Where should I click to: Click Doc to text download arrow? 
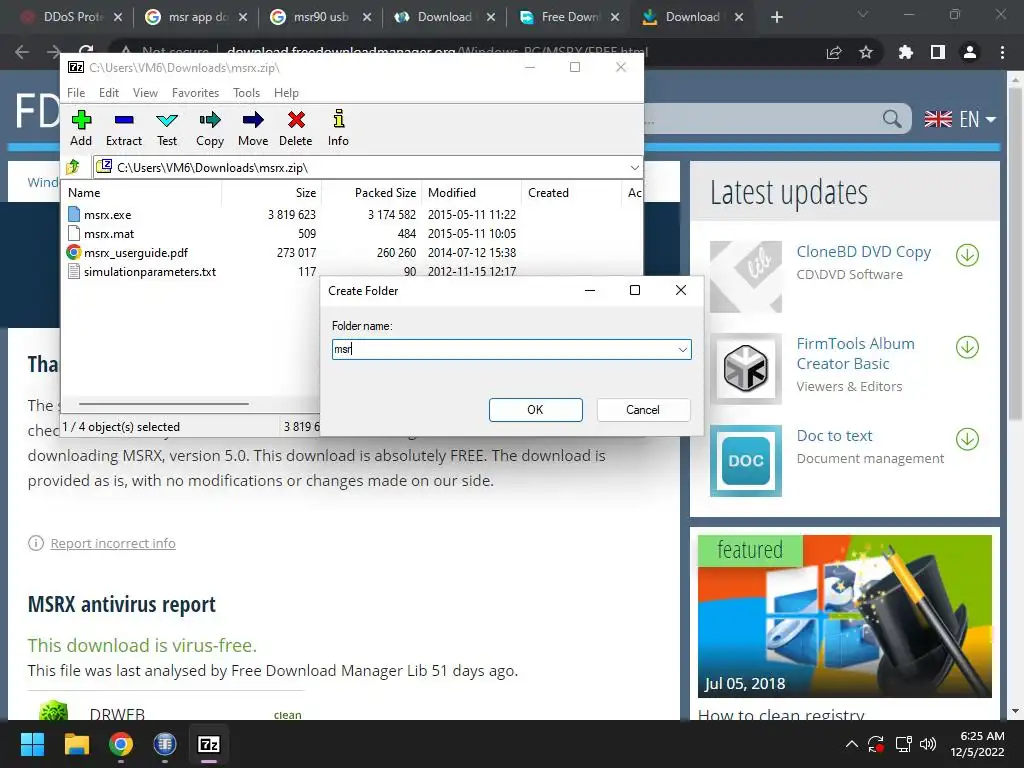pos(967,440)
